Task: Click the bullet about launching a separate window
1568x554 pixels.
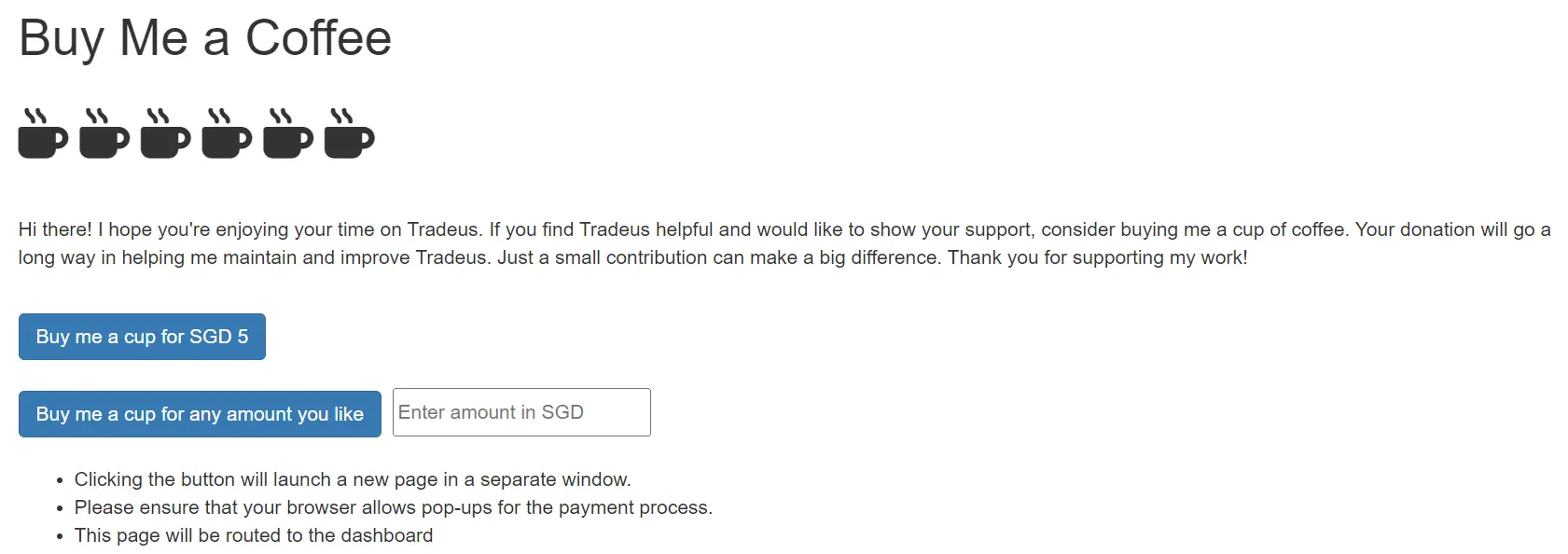Action: click(353, 479)
